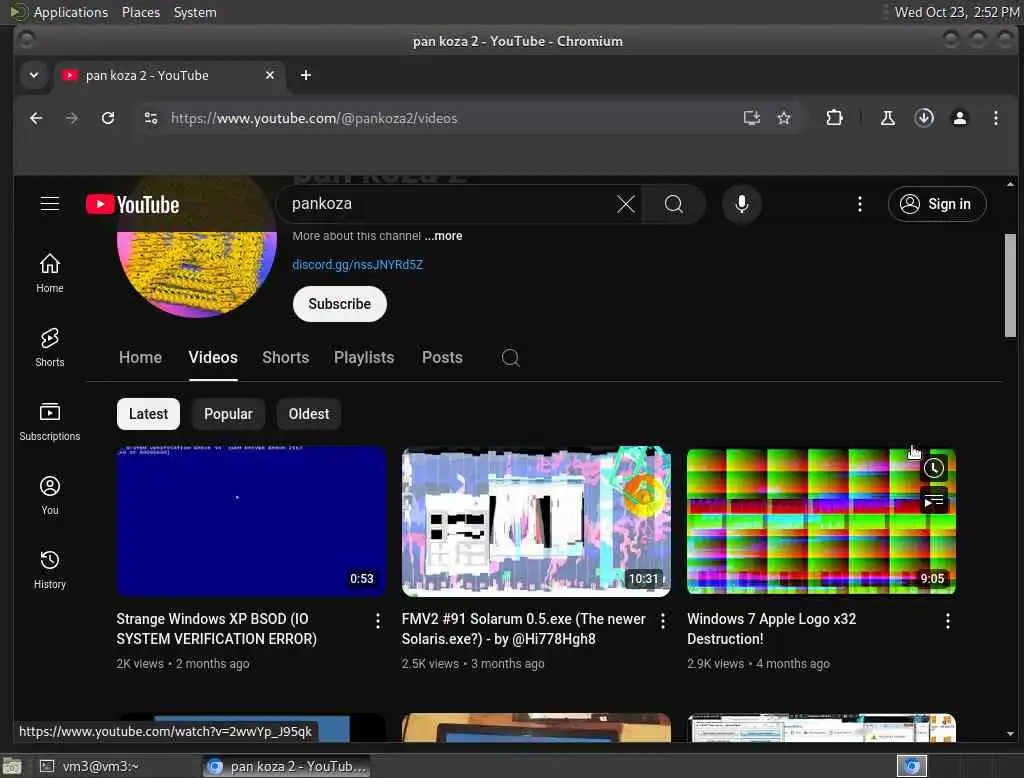Switch to channel Home tab
1024x778 pixels.
tap(140, 357)
